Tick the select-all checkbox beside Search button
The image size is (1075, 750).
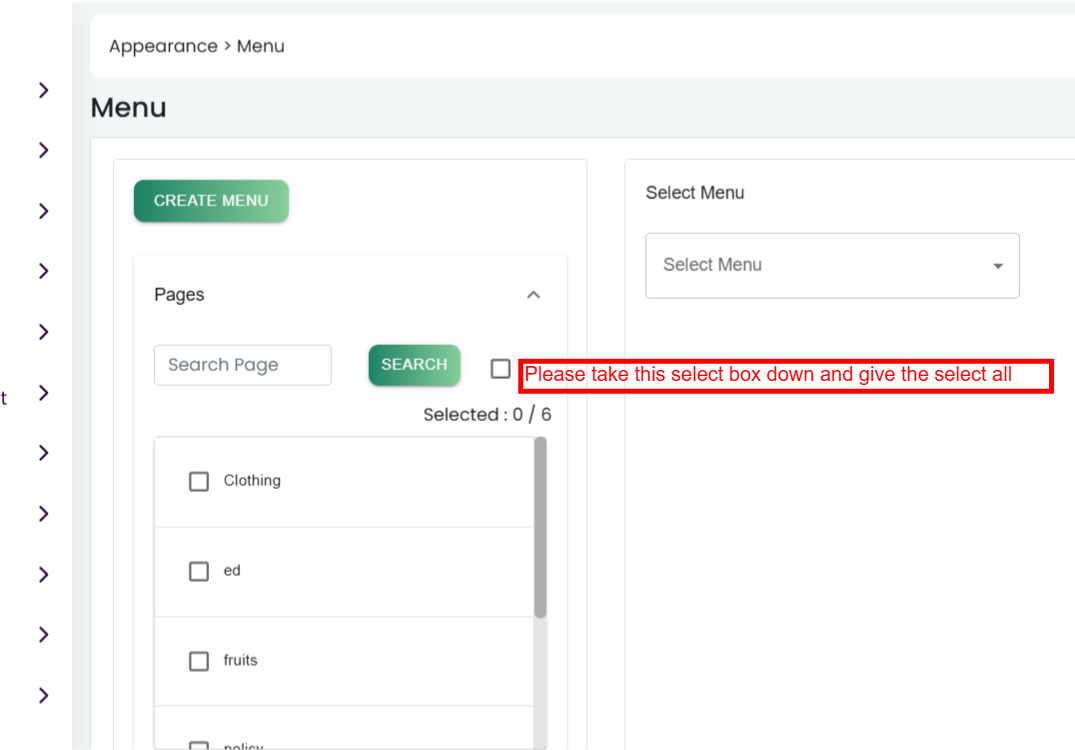501,369
